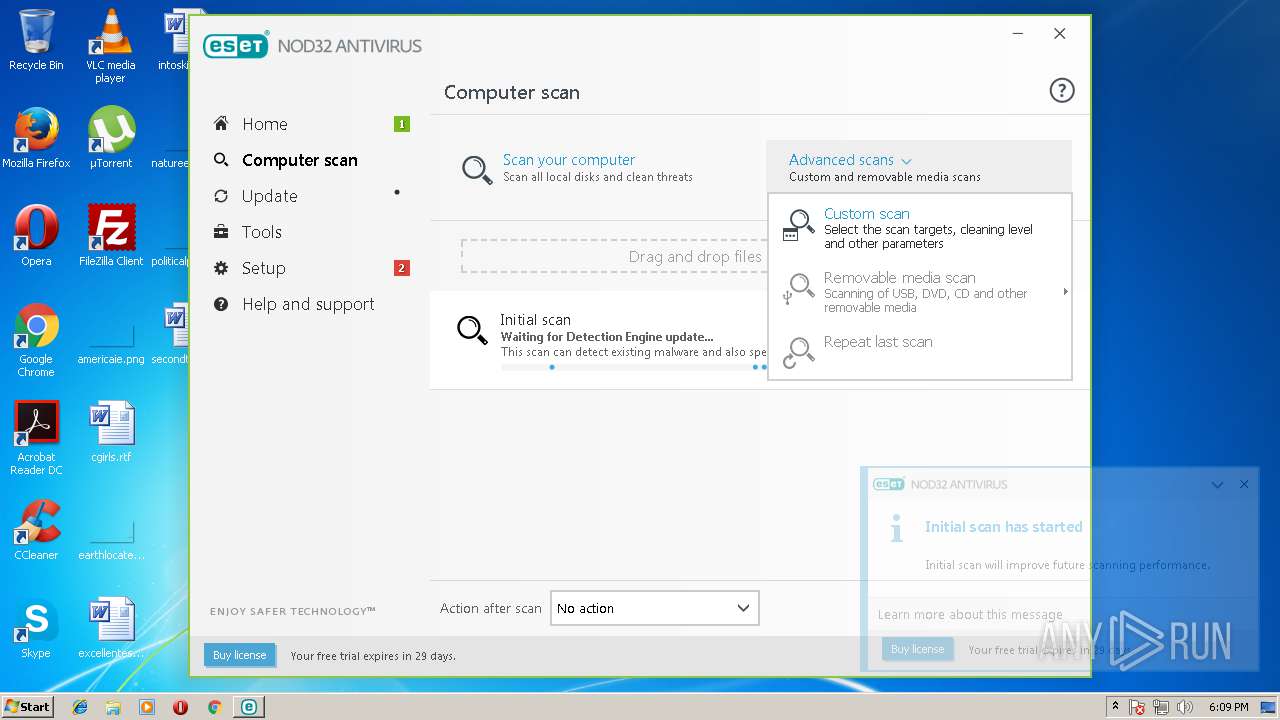The image size is (1280, 720).
Task: Select the cgirls.rtf desktop file
Action: tap(111, 432)
